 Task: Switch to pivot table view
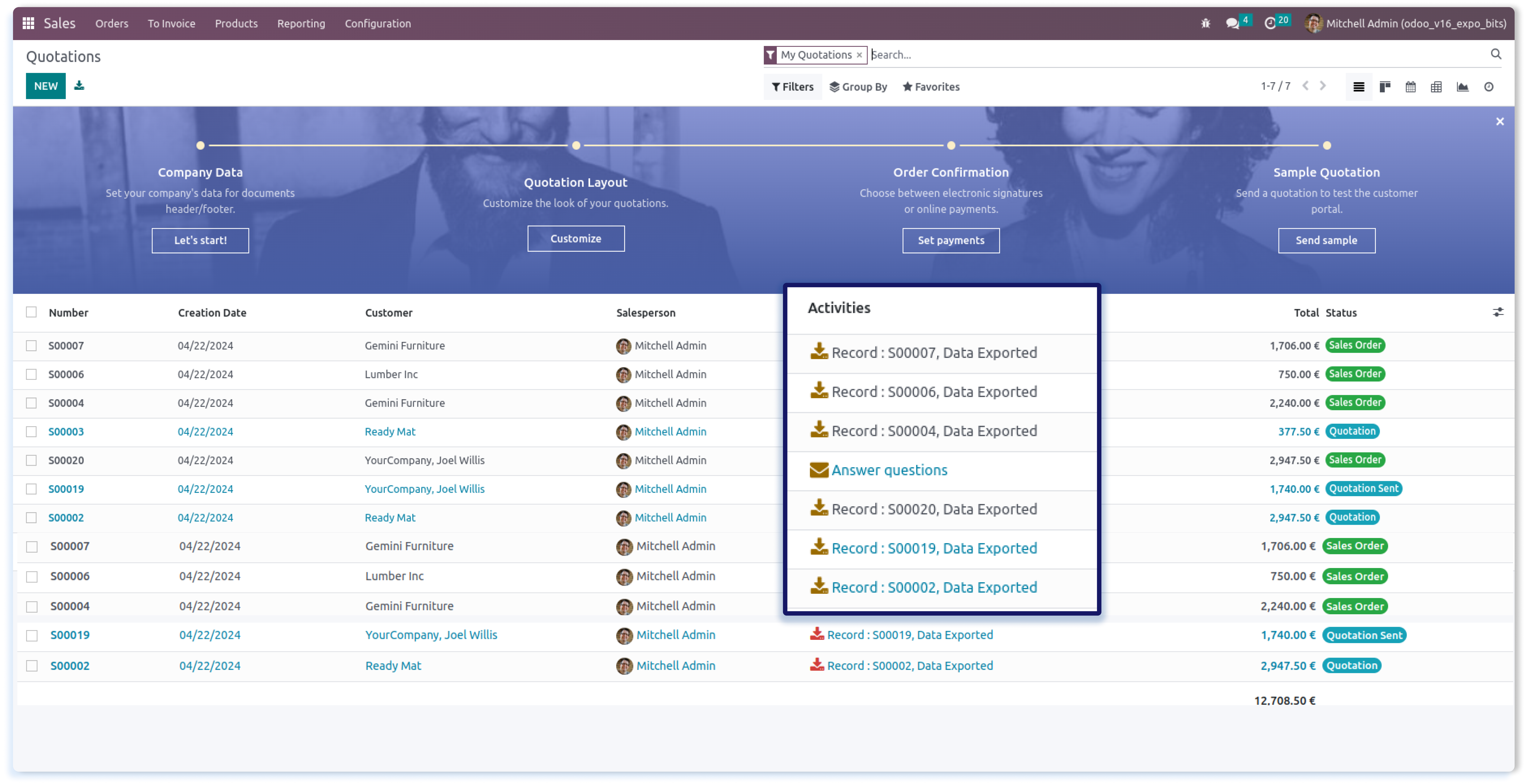pos(1436,87)
